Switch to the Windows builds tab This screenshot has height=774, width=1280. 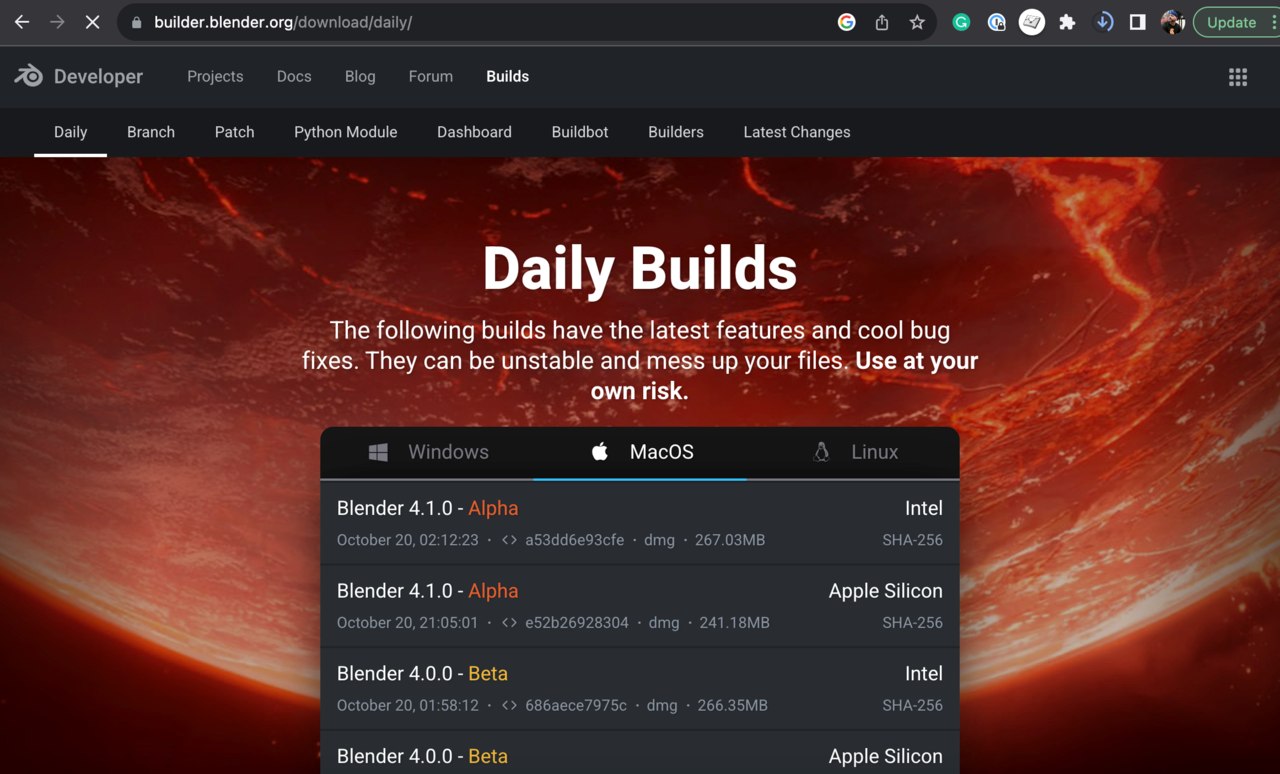[427, 452]
